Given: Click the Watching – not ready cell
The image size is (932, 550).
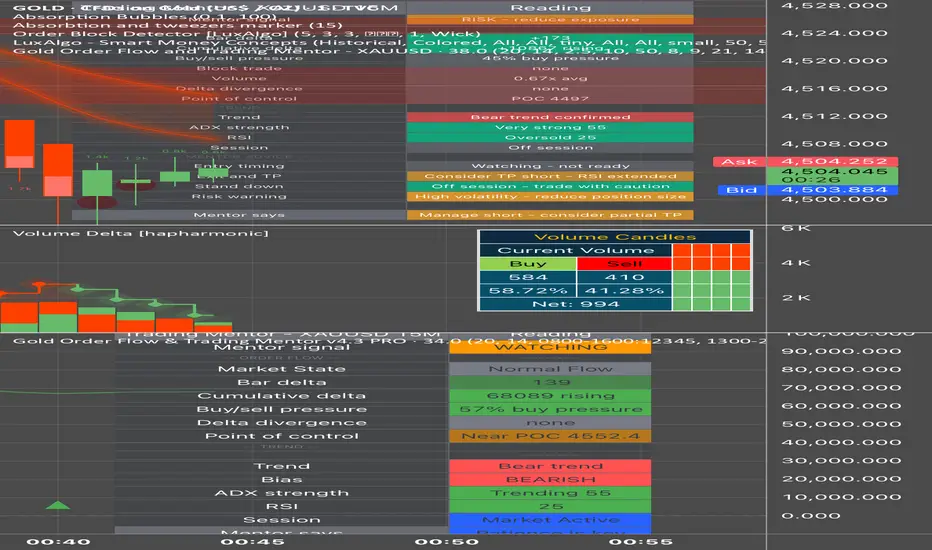Looking at the screenshot, I should [x=550, y=166].
